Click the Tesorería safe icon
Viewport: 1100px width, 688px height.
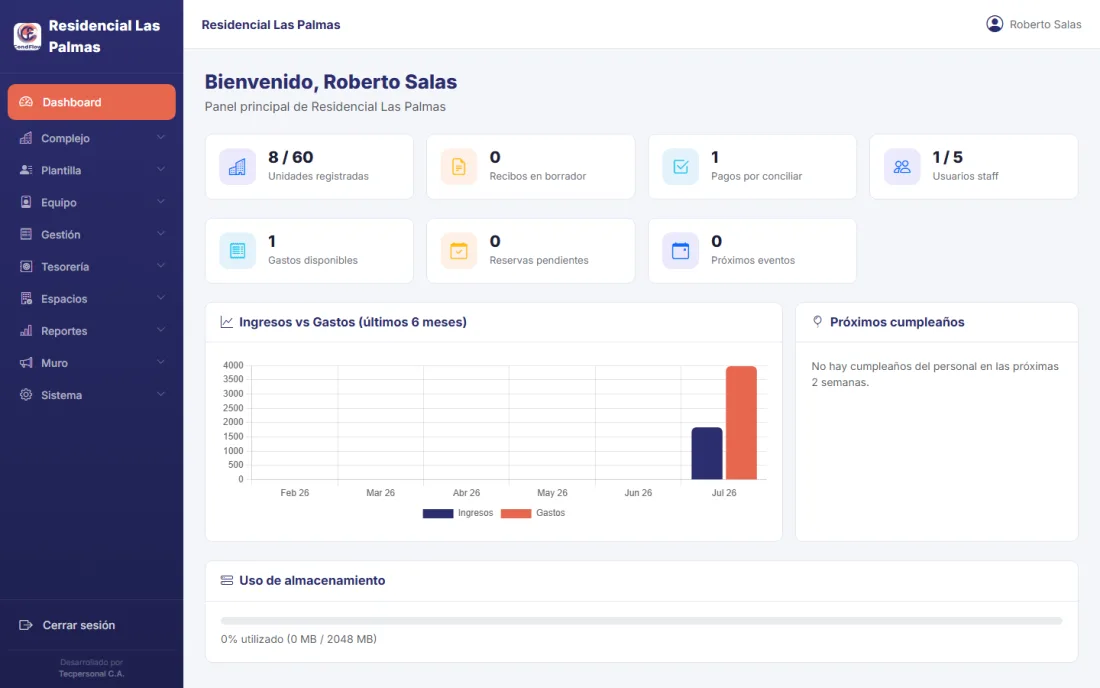click(26, 267)
